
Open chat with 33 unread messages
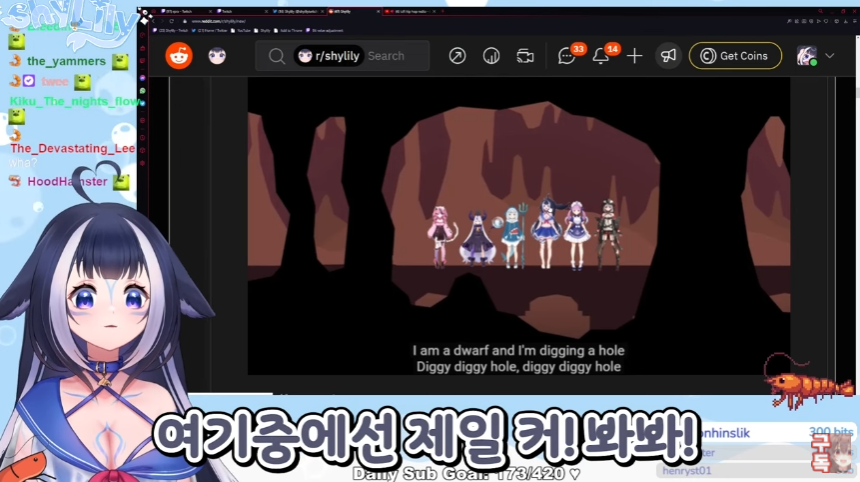(x=567, y=56)
